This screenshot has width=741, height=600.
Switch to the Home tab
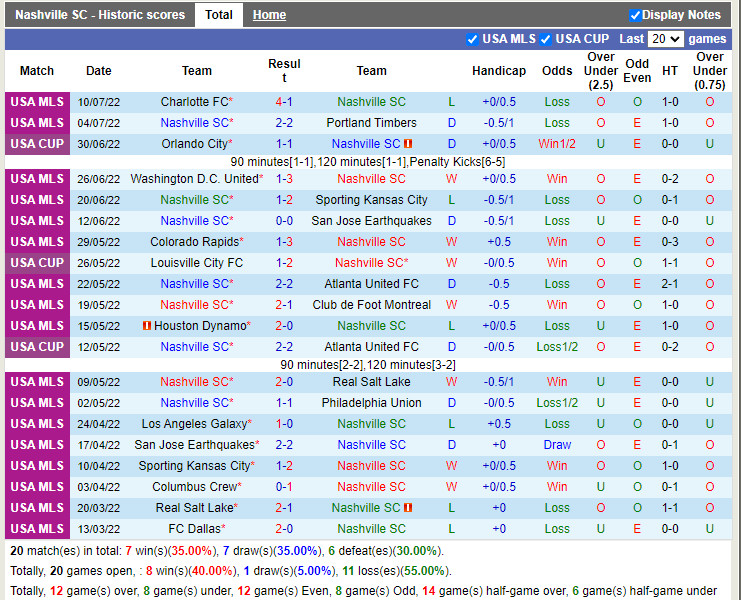[269, 15]
